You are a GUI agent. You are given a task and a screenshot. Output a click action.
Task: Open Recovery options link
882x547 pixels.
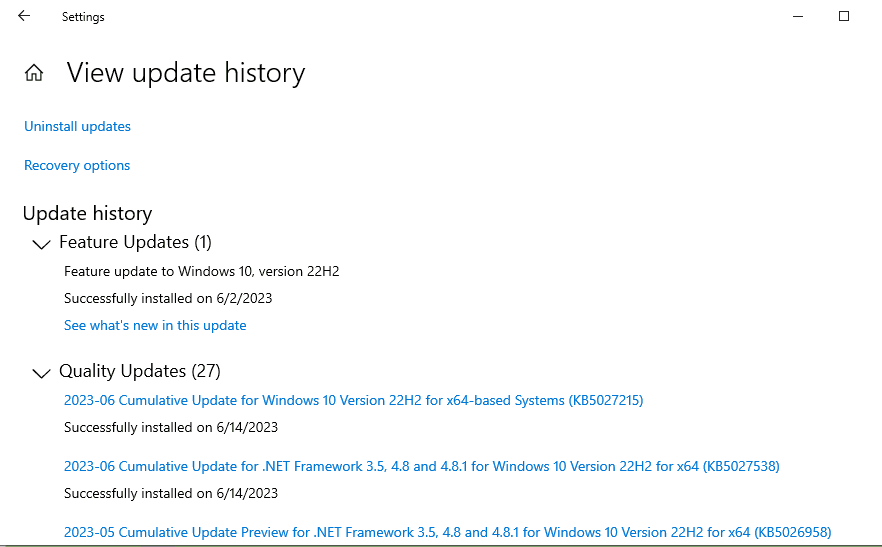click(x=77, y=165)
